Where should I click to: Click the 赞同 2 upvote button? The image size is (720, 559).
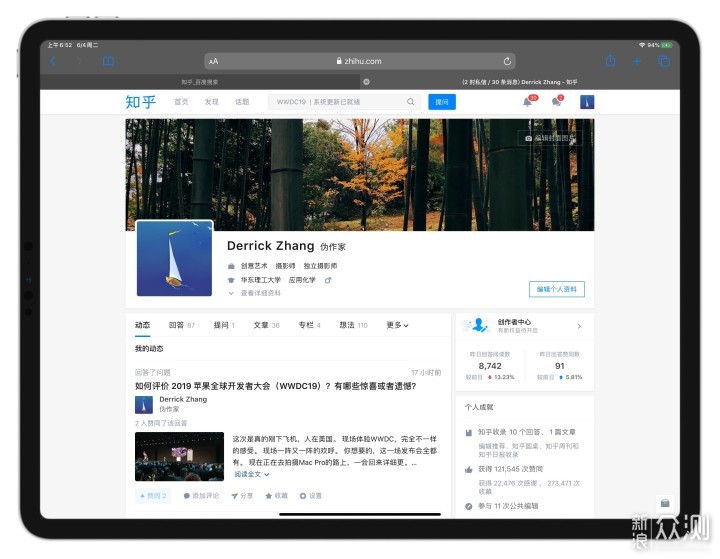pyautogui.click(x=153, y=496)
